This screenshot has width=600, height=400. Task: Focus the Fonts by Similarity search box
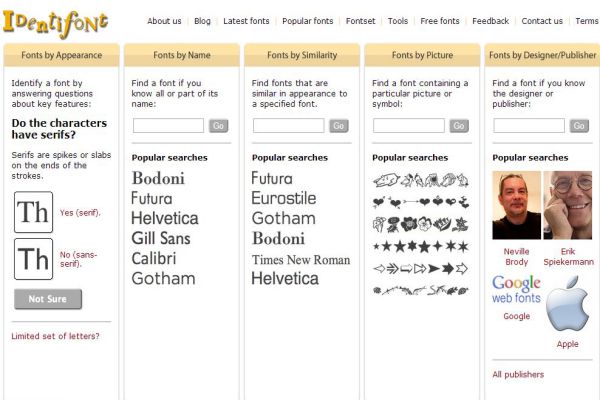point(289,126)
